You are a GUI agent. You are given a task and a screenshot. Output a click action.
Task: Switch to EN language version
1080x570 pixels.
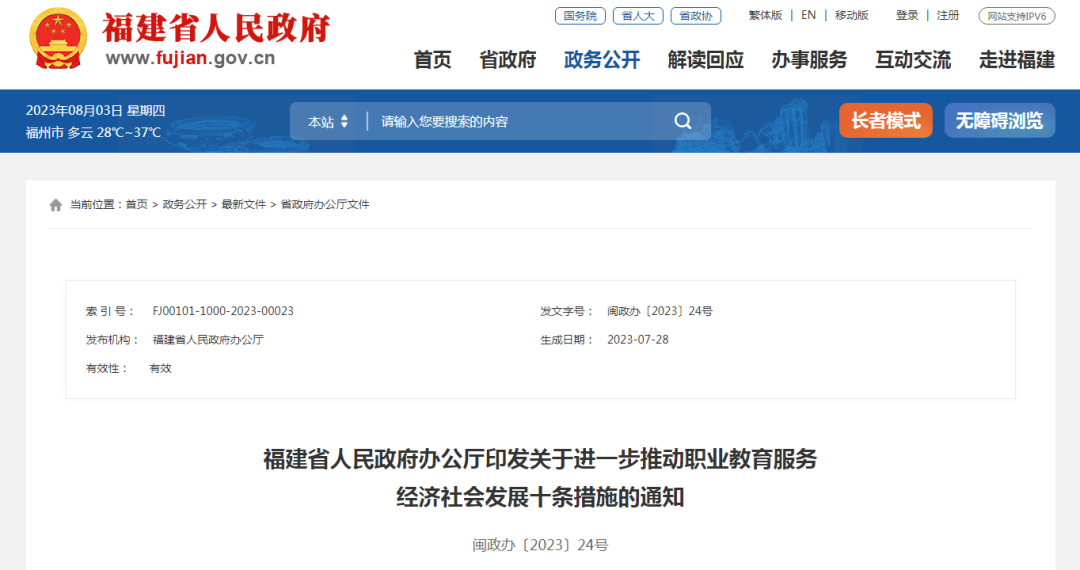tap(809, 15)
